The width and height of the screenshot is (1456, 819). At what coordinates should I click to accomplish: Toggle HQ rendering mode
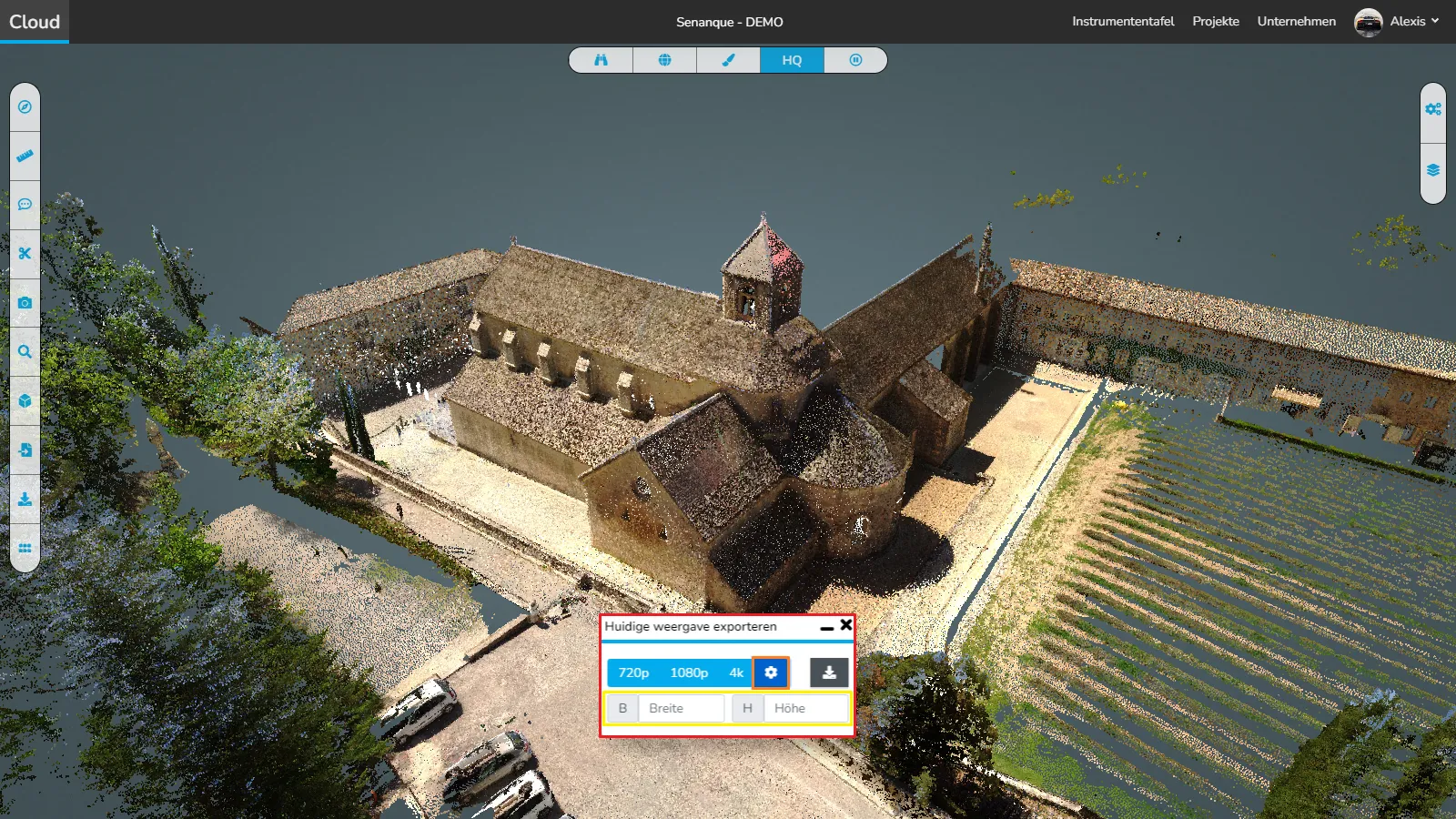pos(792,60)
